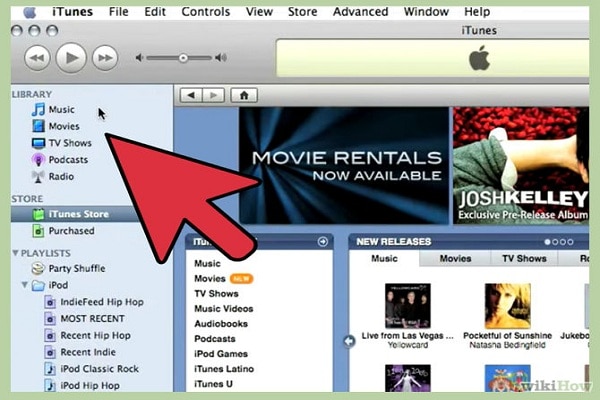This screenshot has width=600, height=400.
Task: Open the View menu
Action: (x=259, y=12)
